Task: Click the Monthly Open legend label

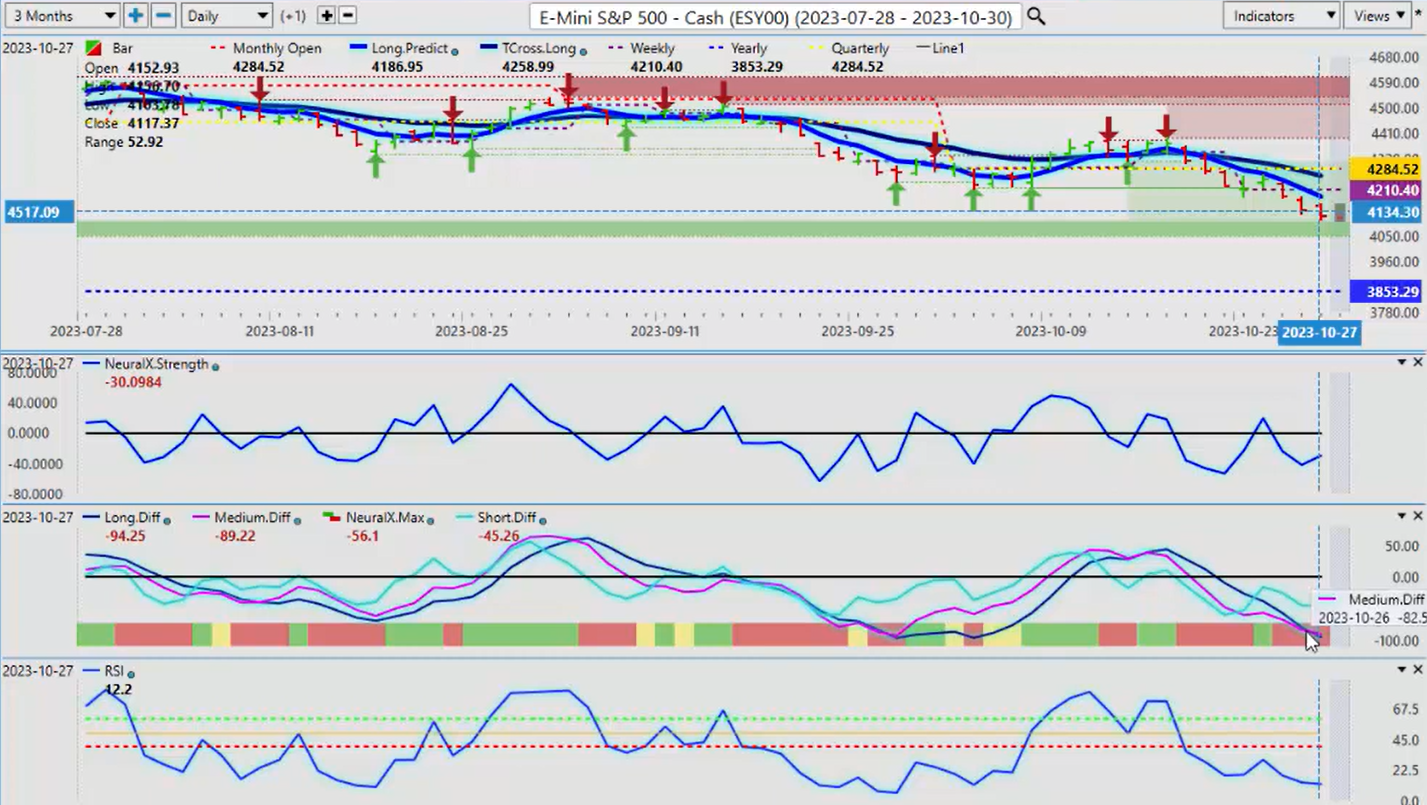Action: point(277,48)
